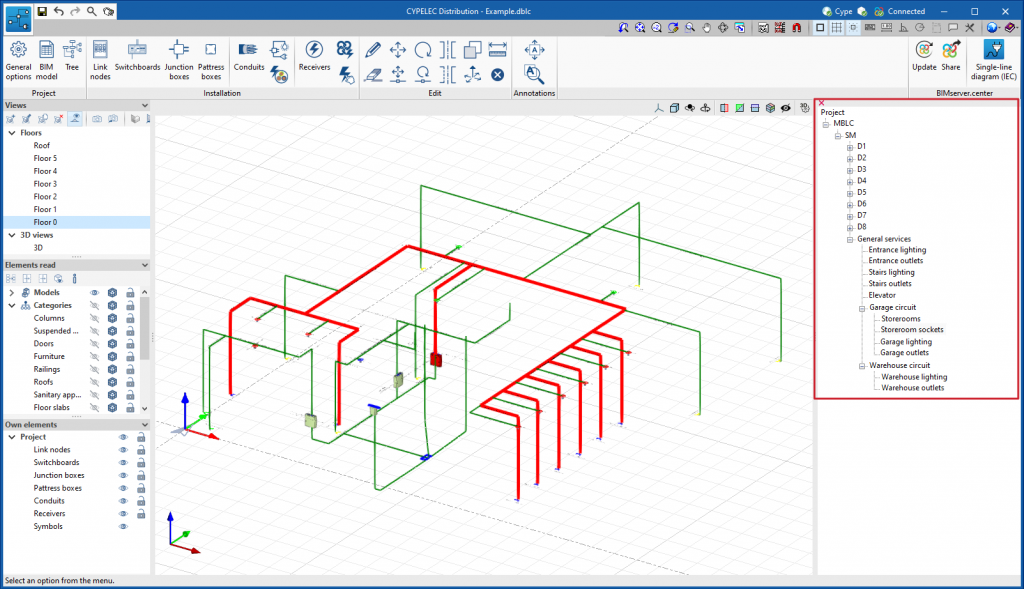Viewport: 1024px width, 589px height.
Task: Collapse the Floors group in Views
Action: 12,132
